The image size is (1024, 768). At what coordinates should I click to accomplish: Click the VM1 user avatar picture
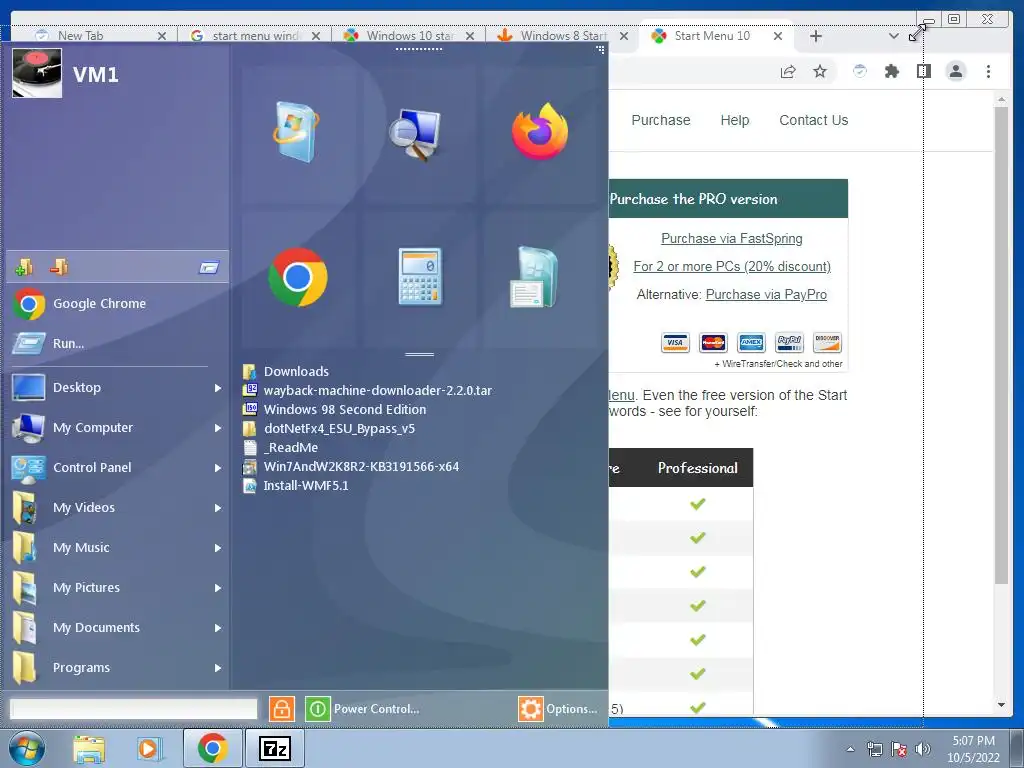click(x=37, y=74)
